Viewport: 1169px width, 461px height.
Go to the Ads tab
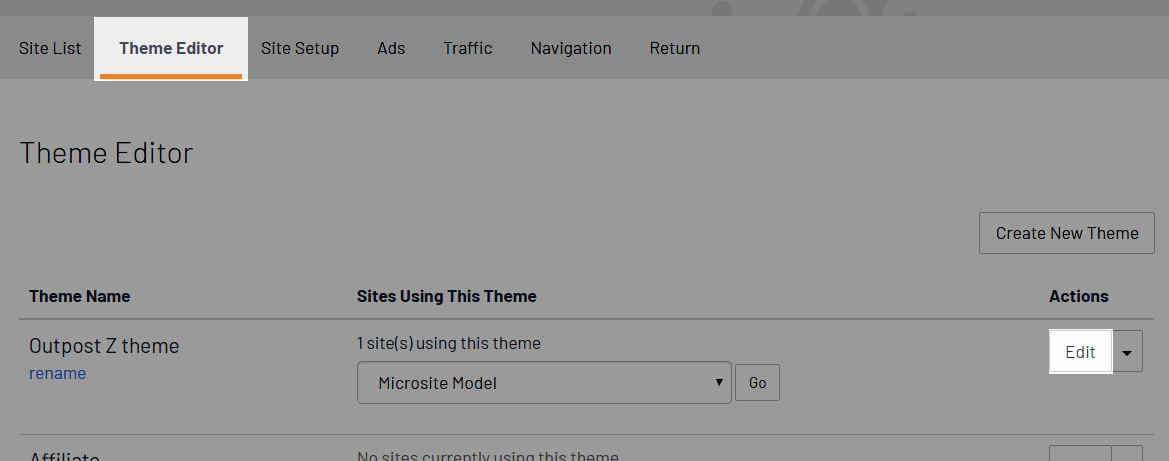click(x=391, y=48)
